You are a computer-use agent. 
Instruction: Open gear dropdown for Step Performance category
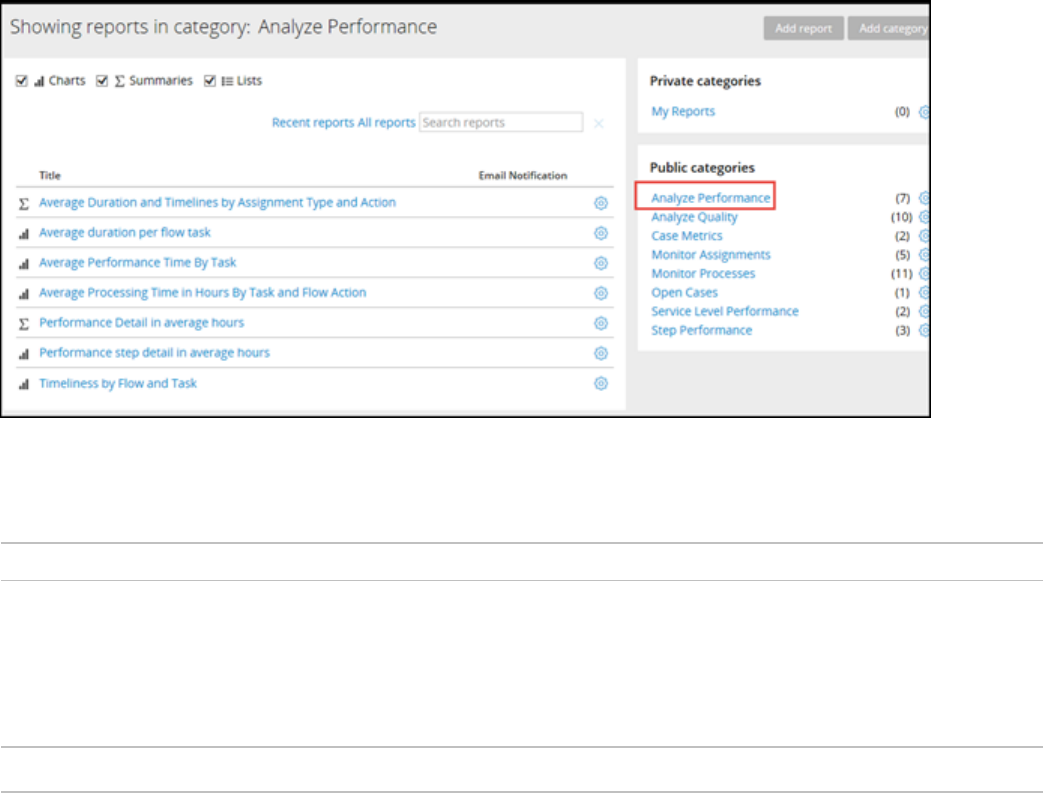click(x=924, y=331)
